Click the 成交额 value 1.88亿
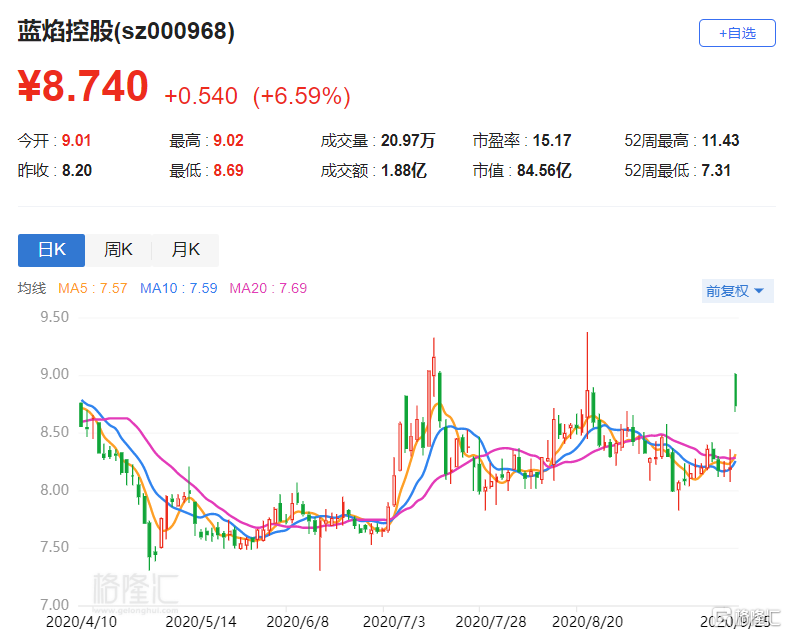 click(x=404, y=171)
